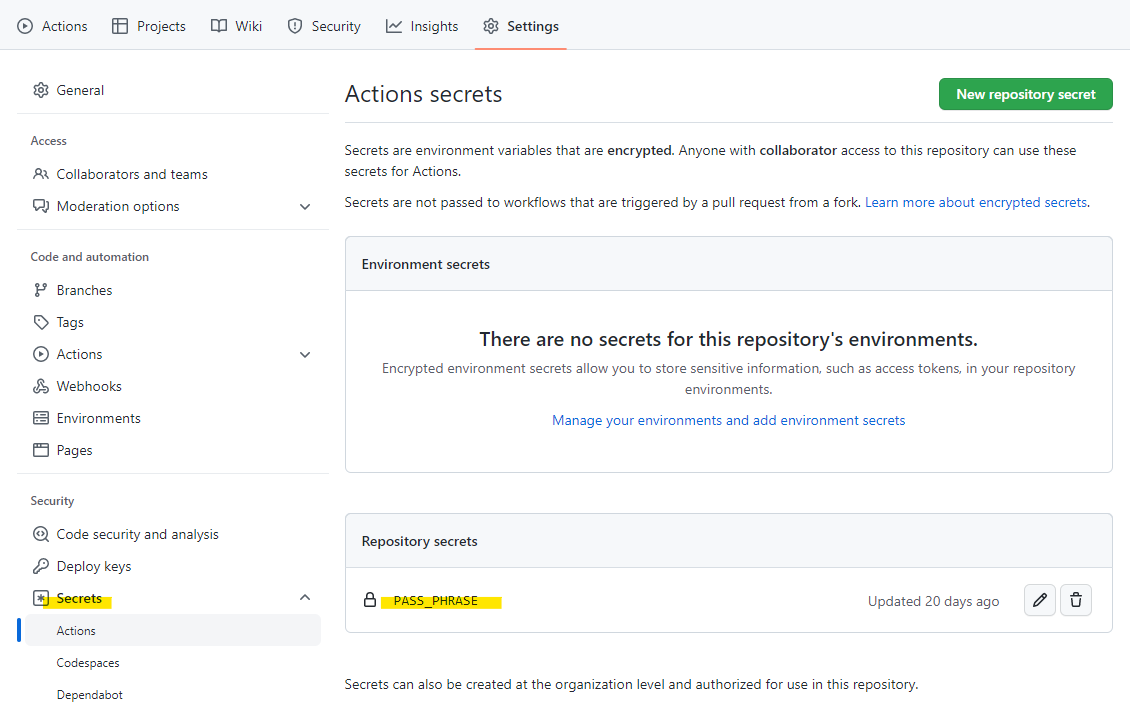This screenshot has width=1130, height=712.
Task: Expand the Moderation options section
Action: coord(305,206)
